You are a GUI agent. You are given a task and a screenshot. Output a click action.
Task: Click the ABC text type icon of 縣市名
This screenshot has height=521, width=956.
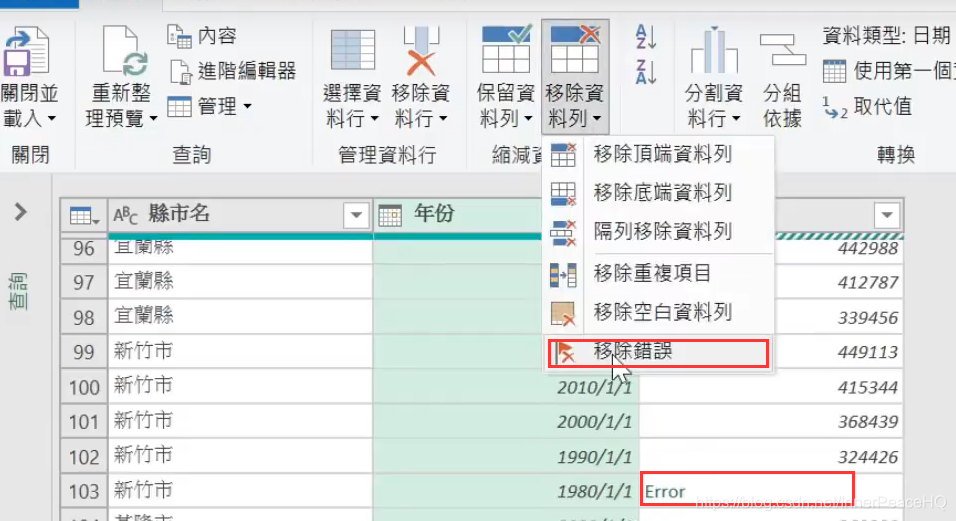coord(125,215)
